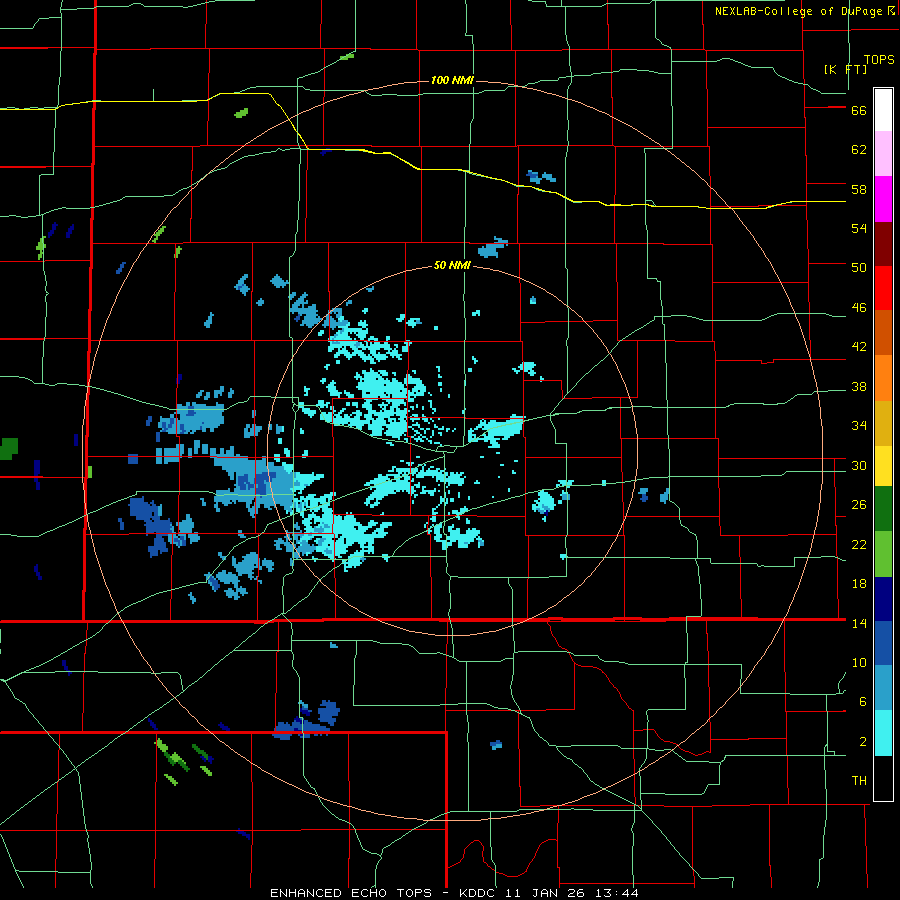Click the '54' legend value

pos(859,228)
